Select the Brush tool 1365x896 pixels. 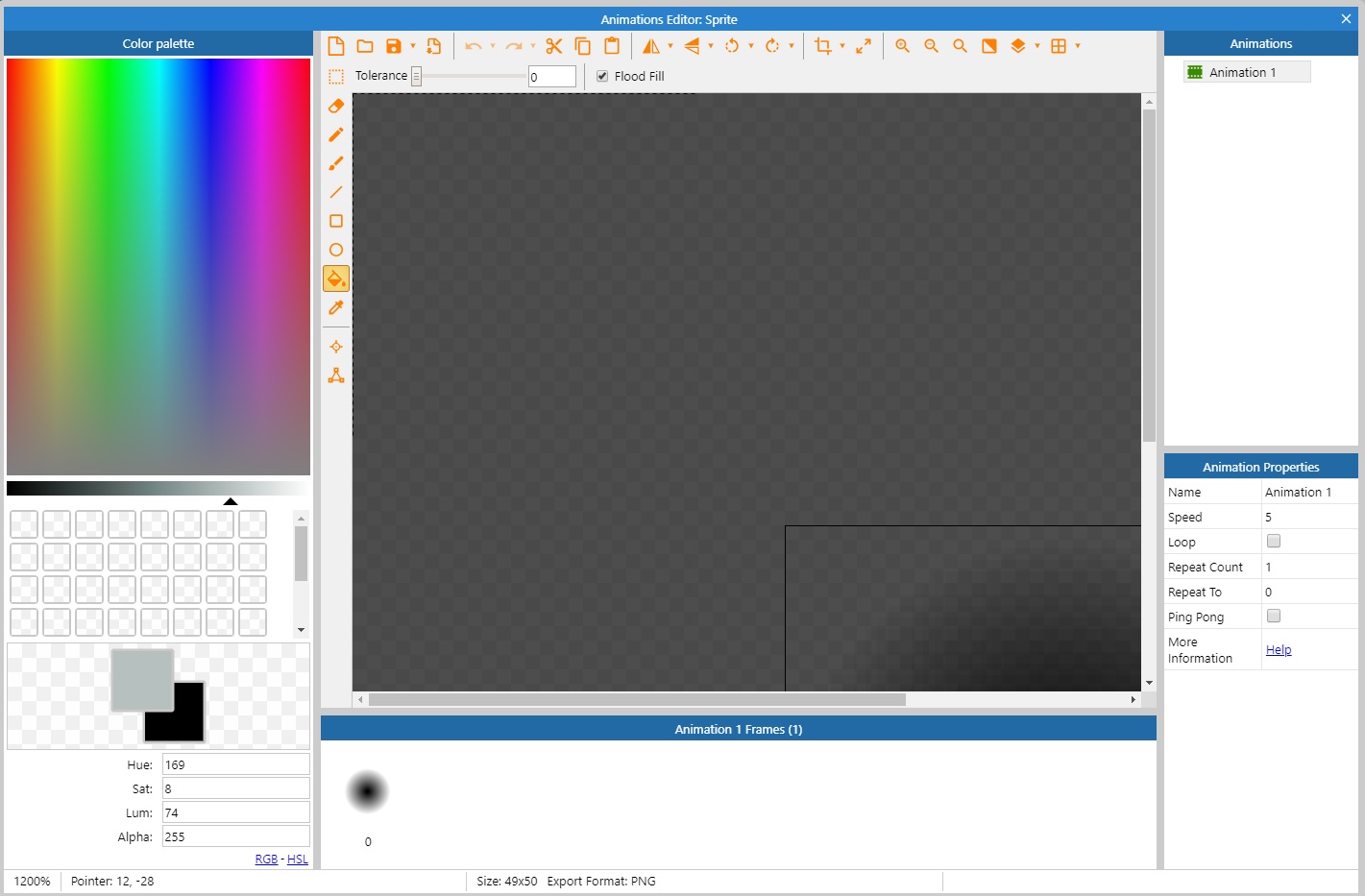click(336, 163)
